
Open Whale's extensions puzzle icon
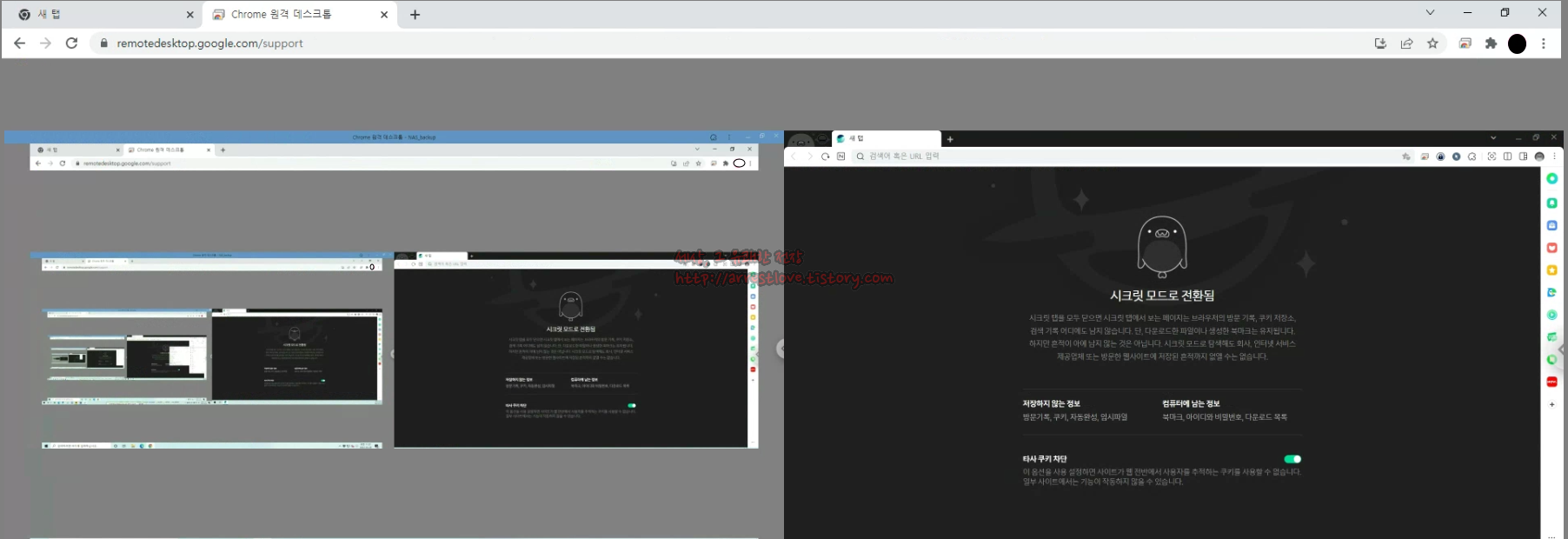point(1472,156)
